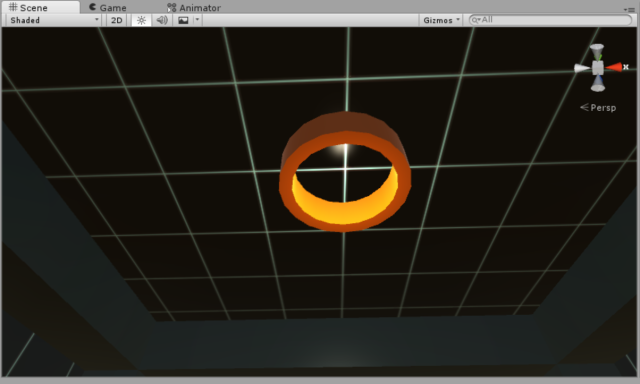Image resolution: width=640 pixels, height=384 pixels.
Task: Switch to the Scene tab
Action: click(40, 7)
